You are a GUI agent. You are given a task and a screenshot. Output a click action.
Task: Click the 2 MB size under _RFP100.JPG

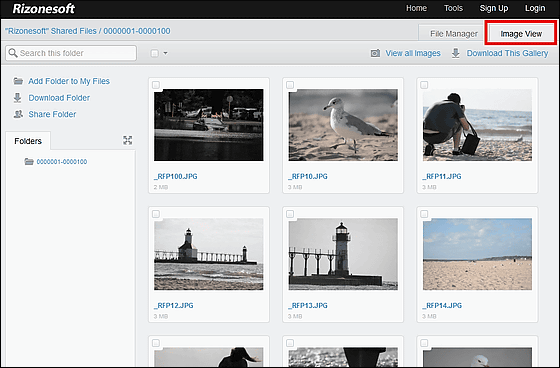161,187
